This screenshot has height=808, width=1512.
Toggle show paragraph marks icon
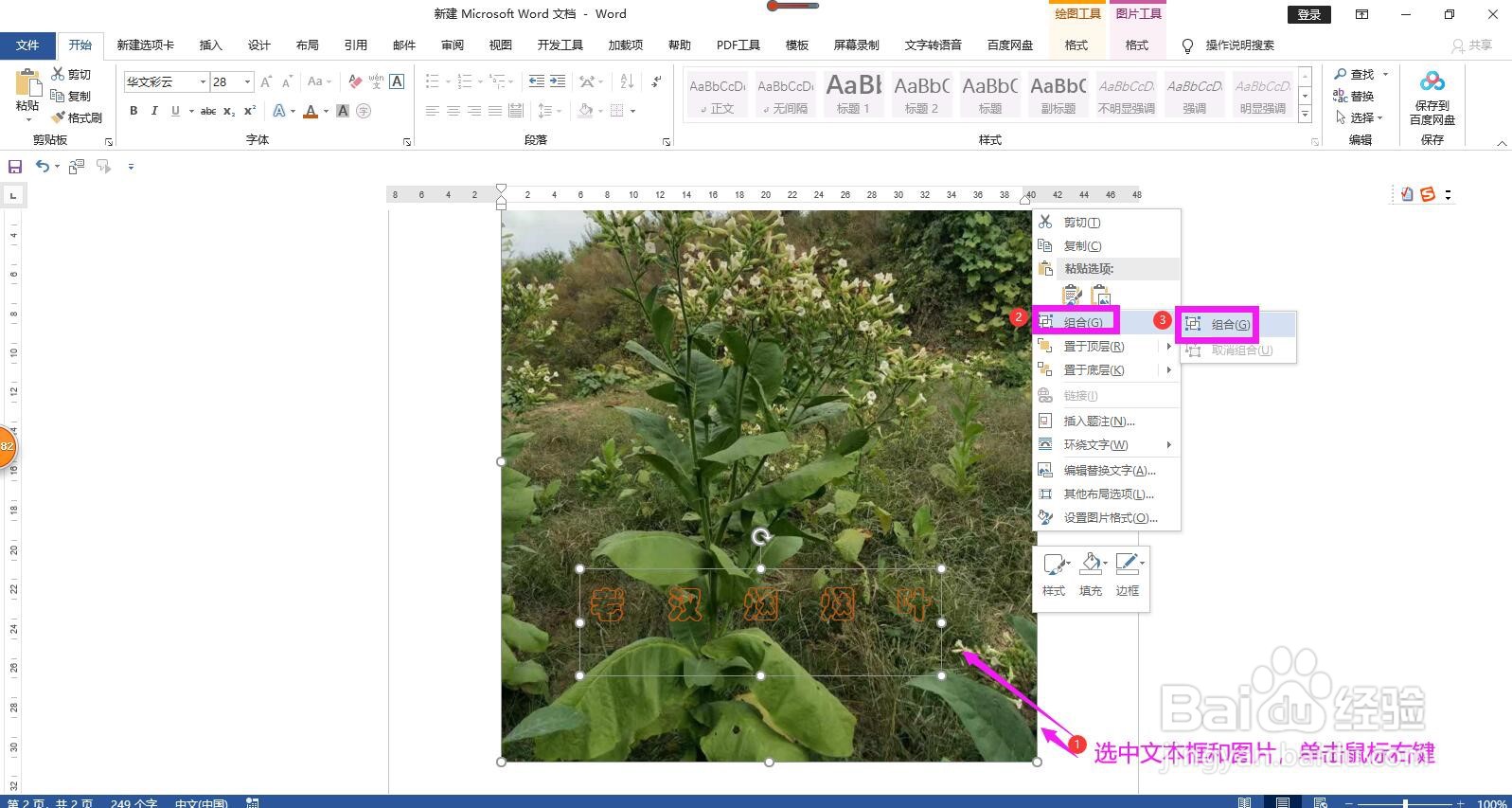(656, 81)
